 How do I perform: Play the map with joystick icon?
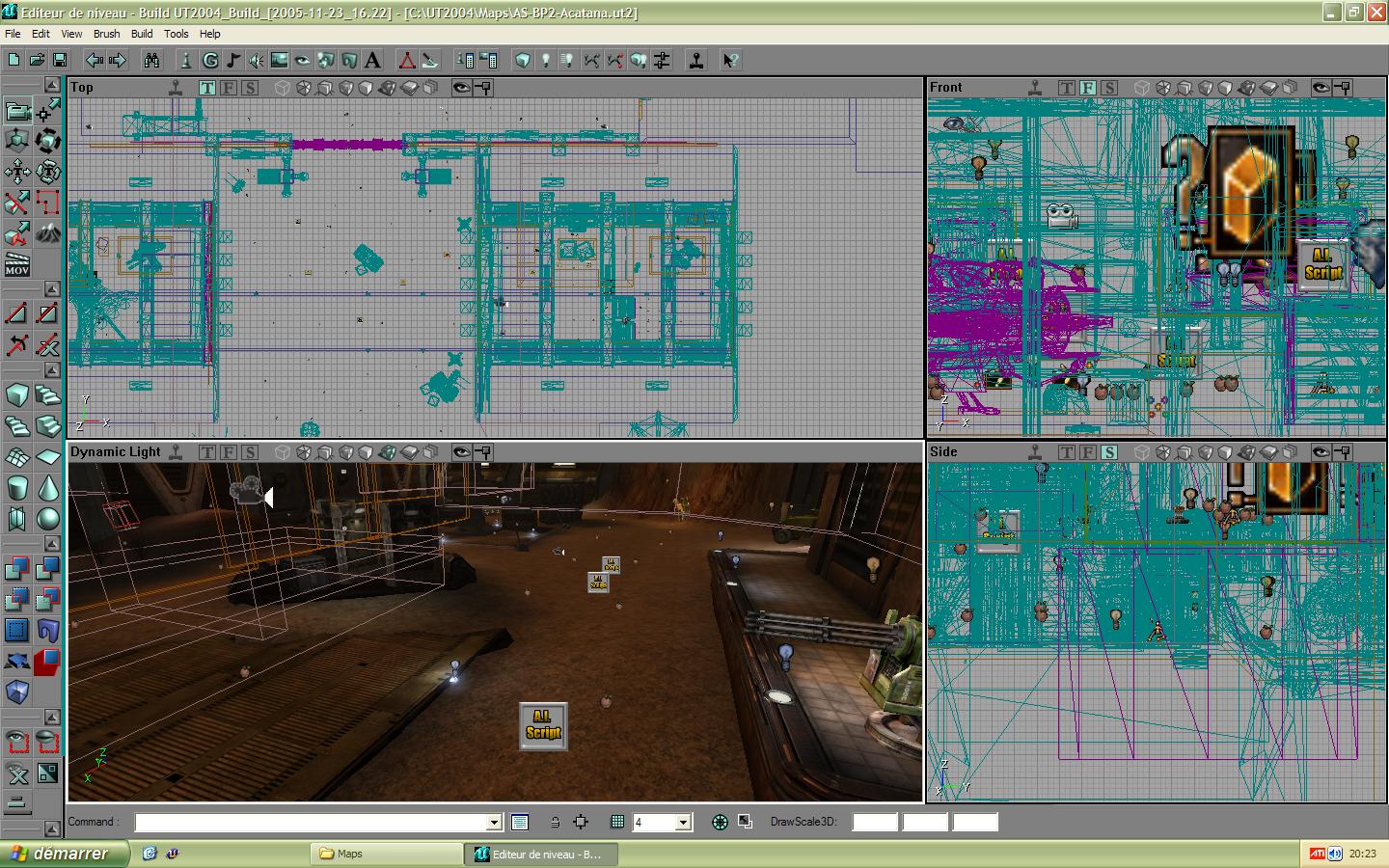tap(696, 60)
